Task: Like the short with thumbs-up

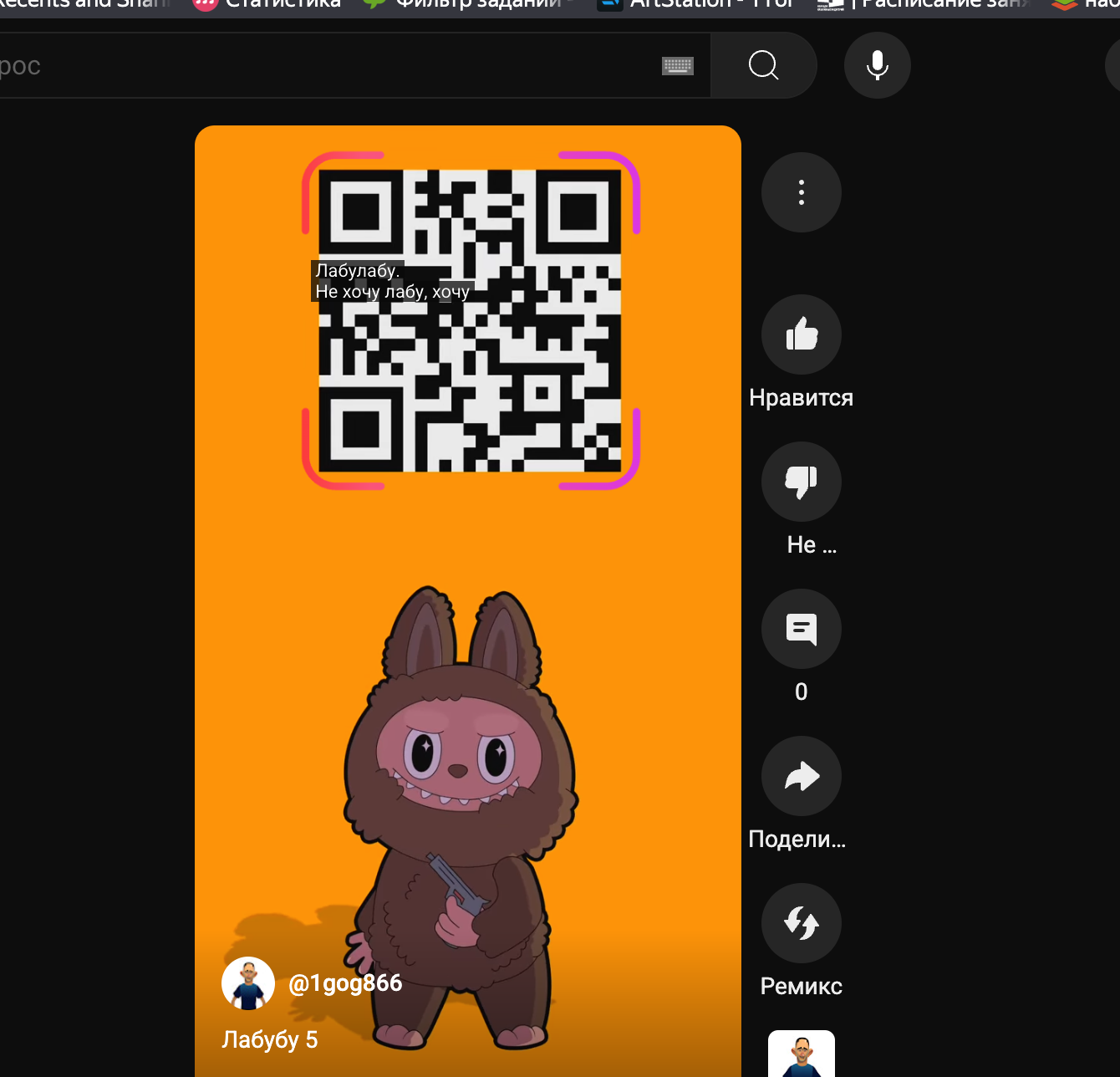Action: [x=802, y=334]
